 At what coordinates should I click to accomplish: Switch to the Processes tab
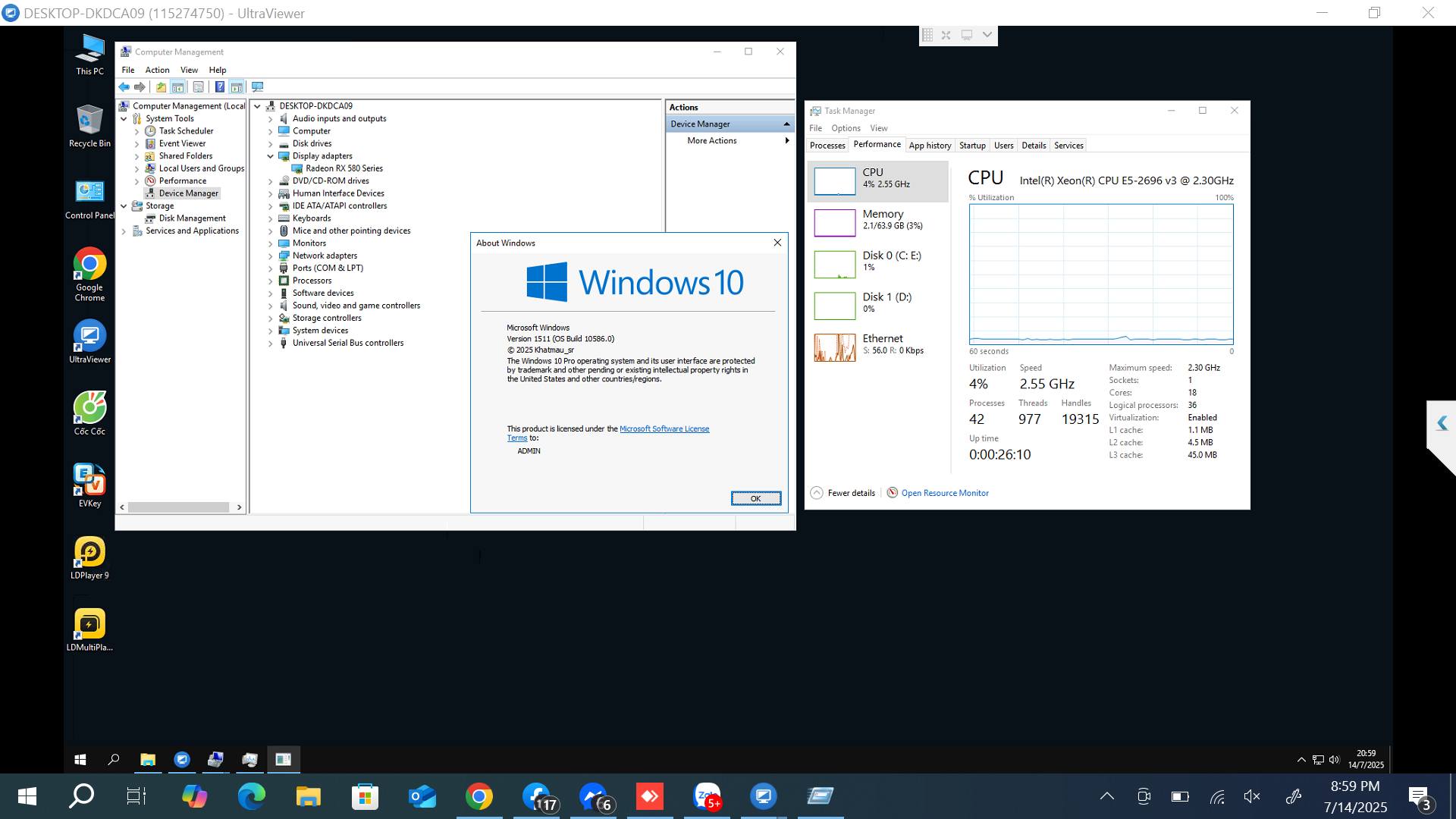click(x=827, y=146)
